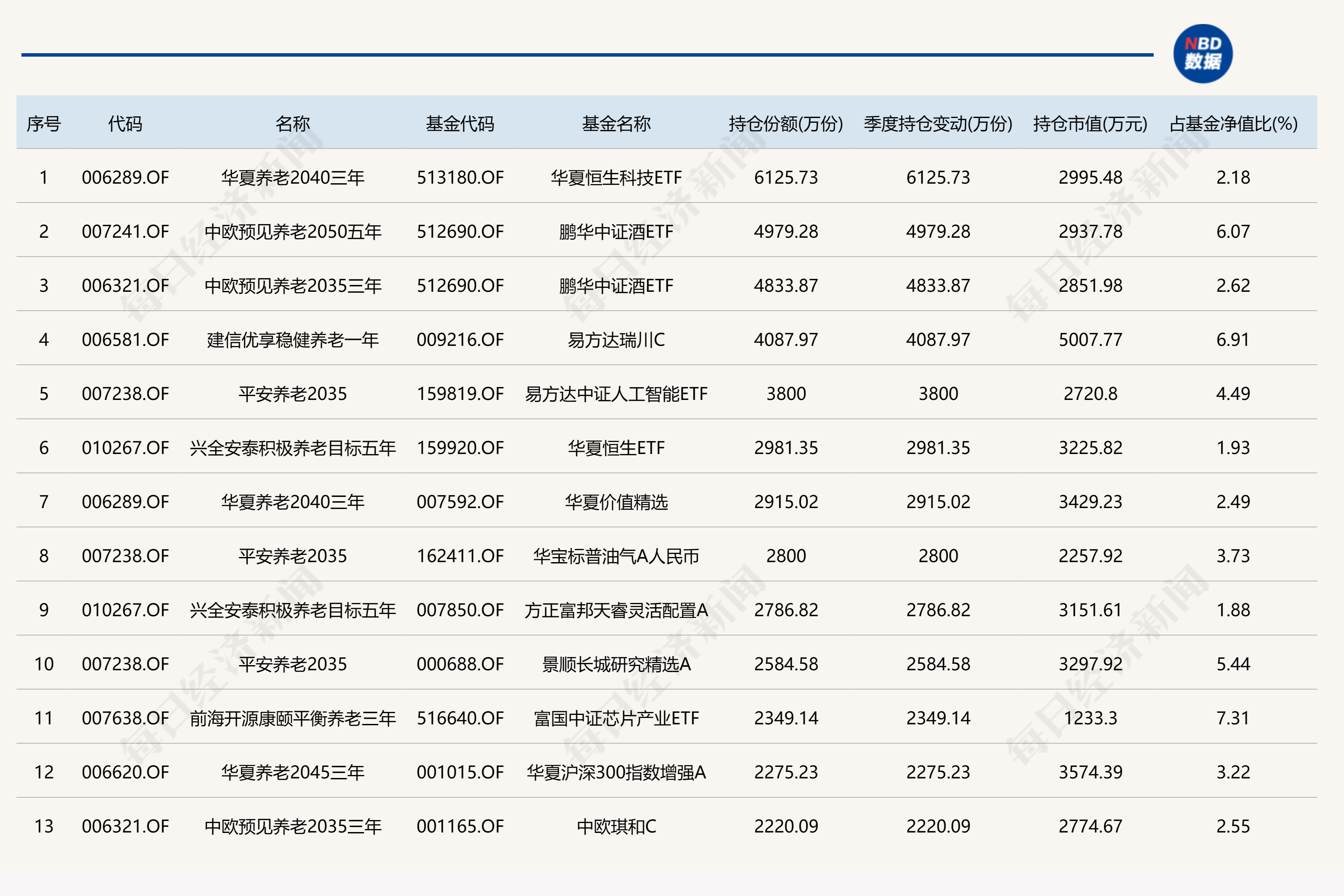Select 华夏价值精选 fund name
1344x896 pixels.
617,502
